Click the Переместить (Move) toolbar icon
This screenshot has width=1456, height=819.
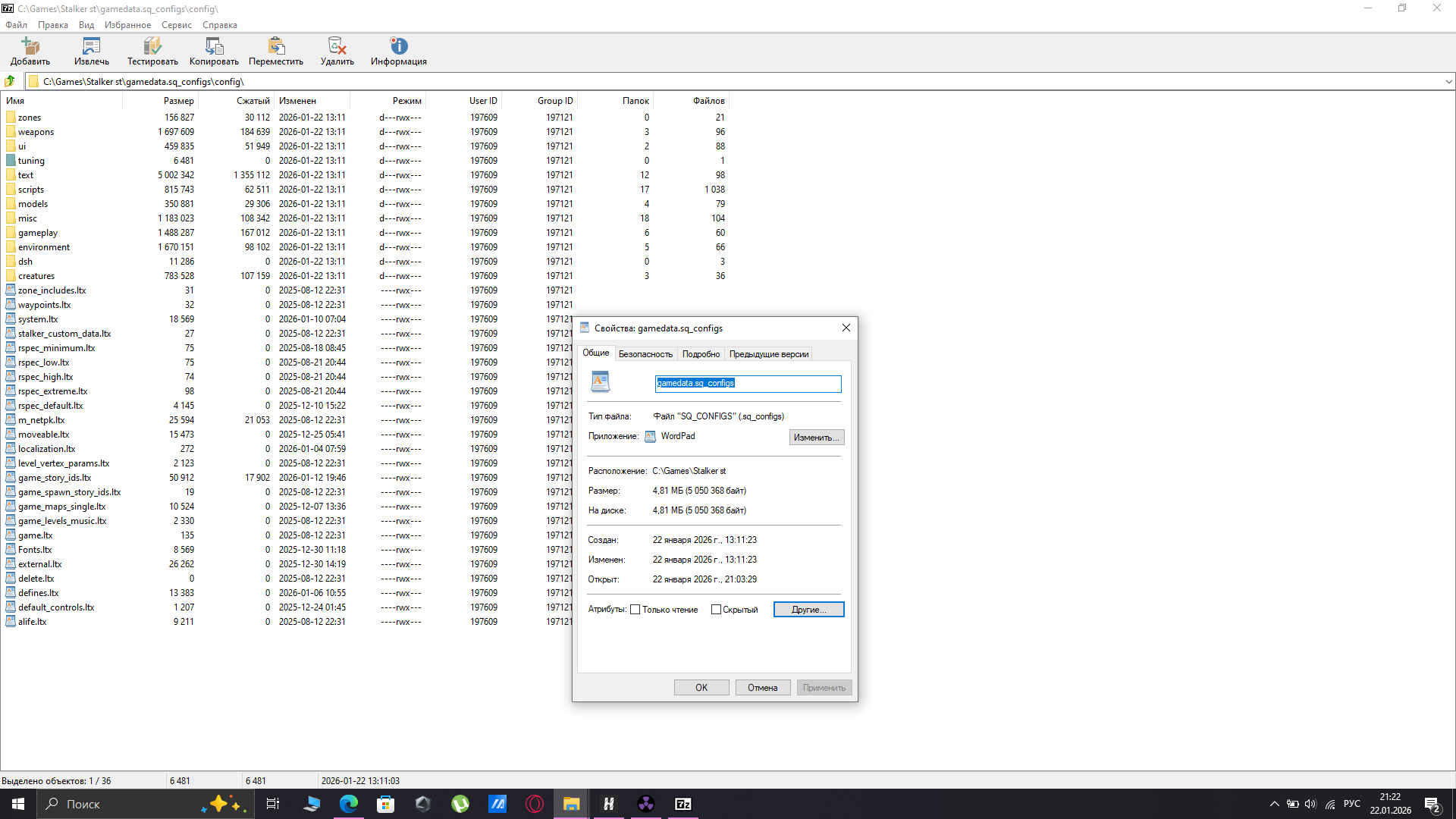click(x=276, y=46)
